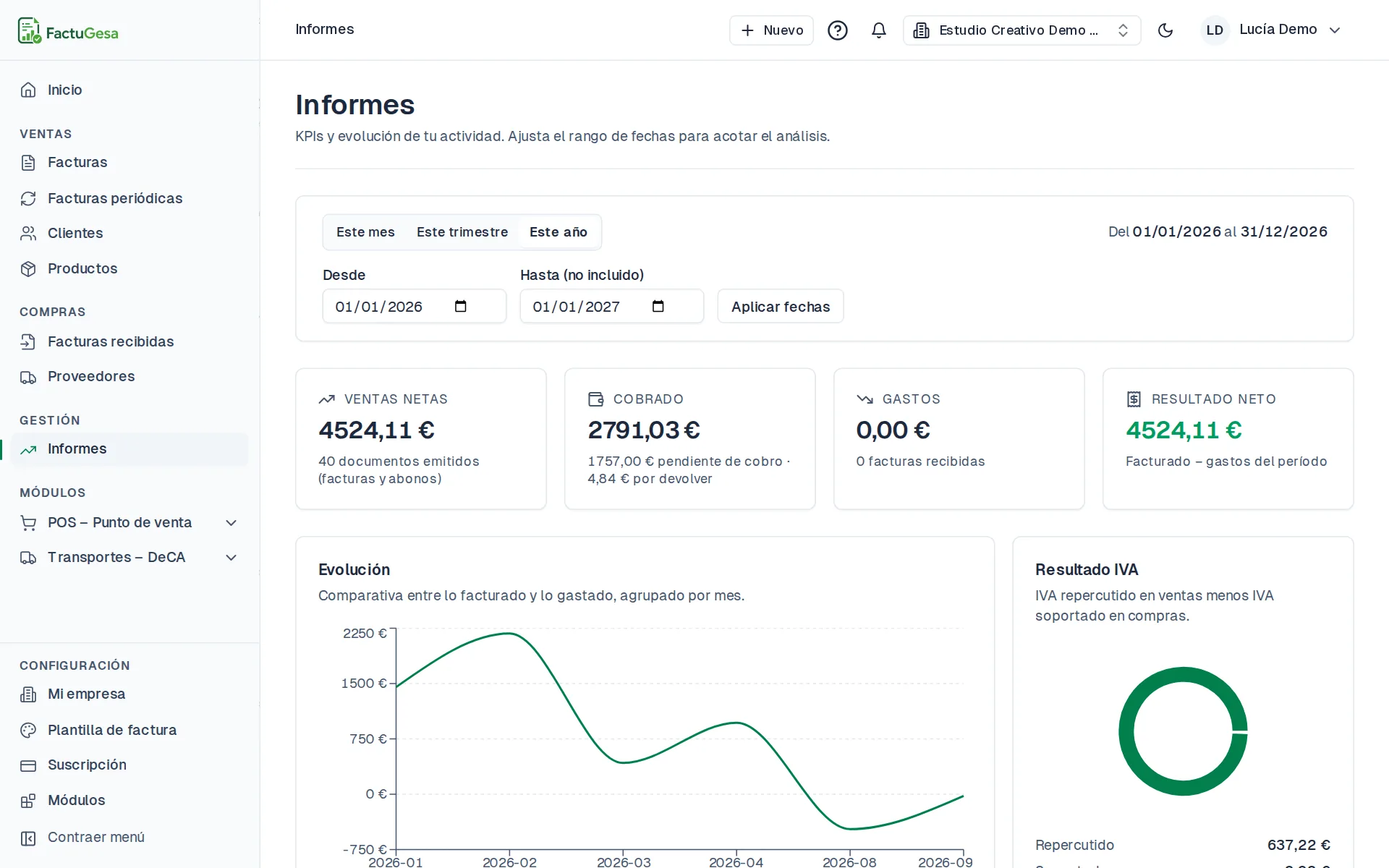Viewport: 1389px width, 868px height.
Task: Click the Repercutido amount 637,22 €
Action: point(1299,845)
